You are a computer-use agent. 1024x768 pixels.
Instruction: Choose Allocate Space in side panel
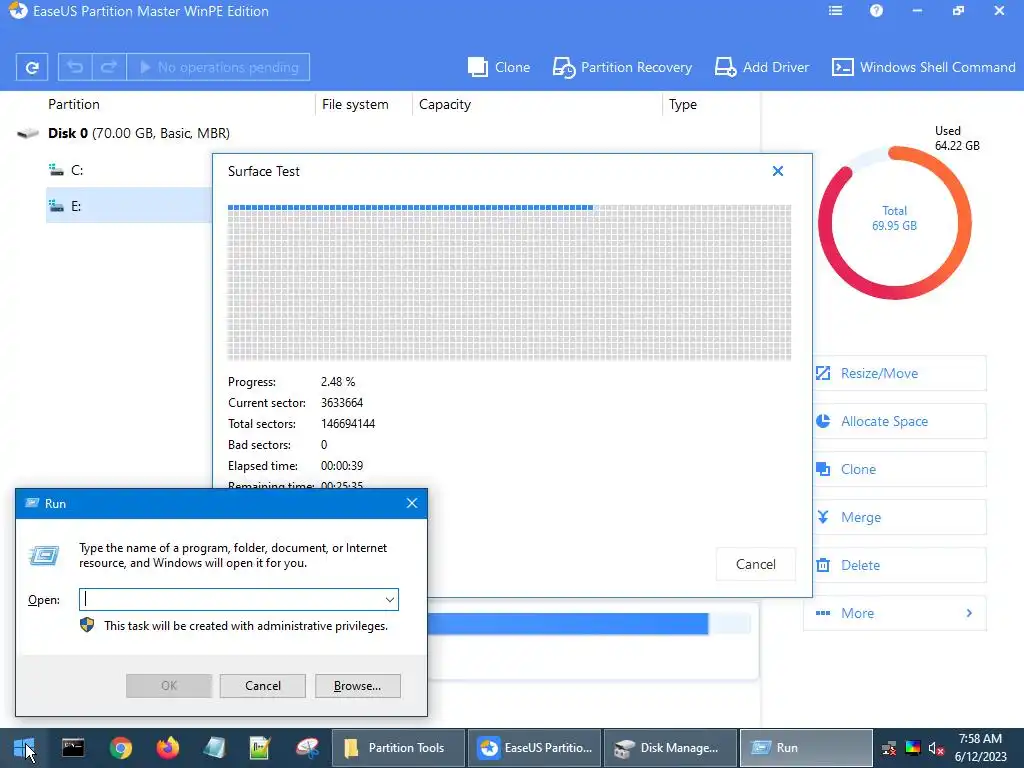point(899,421)
